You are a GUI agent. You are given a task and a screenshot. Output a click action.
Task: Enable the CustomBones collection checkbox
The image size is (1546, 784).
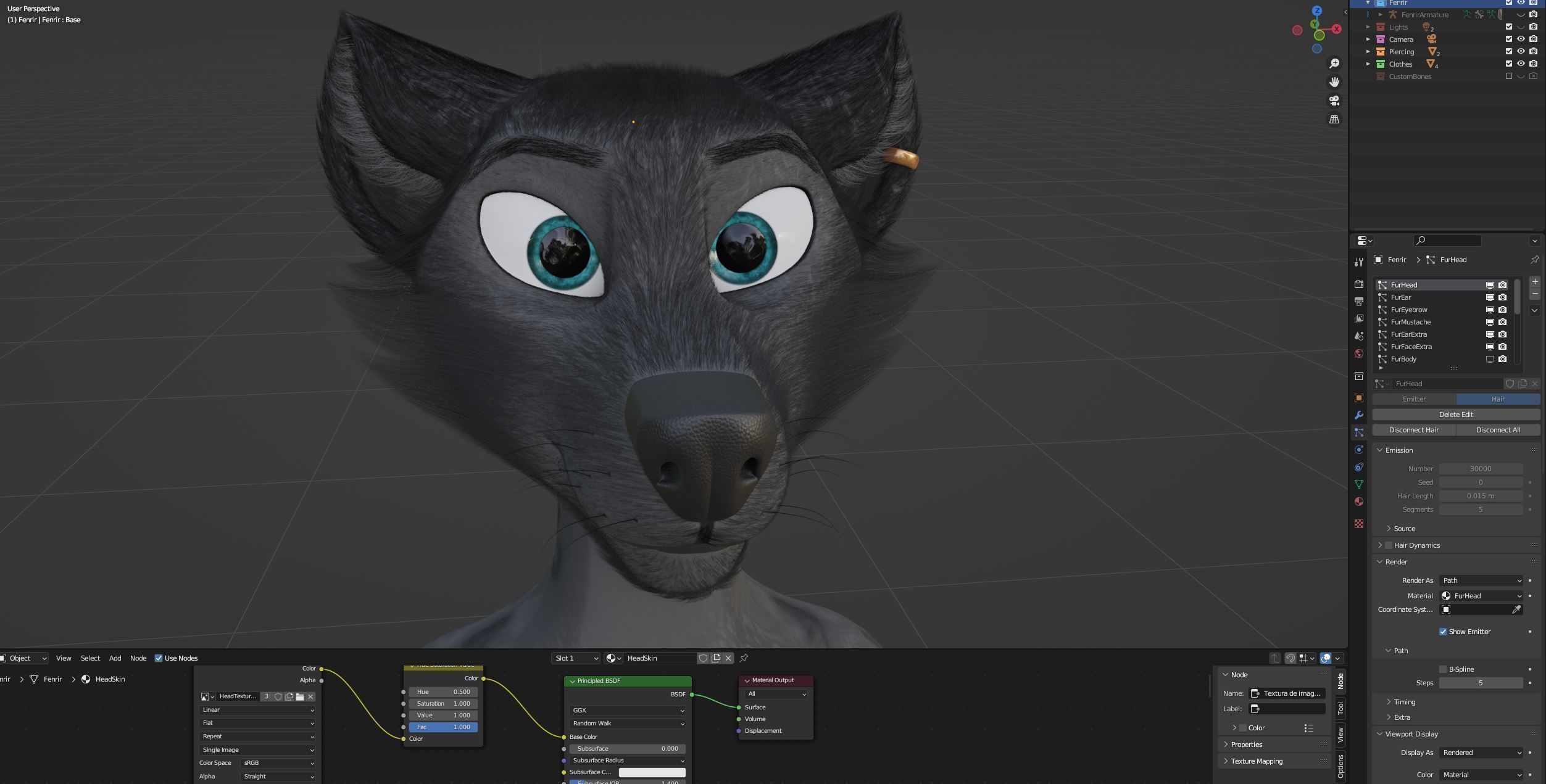coord(1509,76)
